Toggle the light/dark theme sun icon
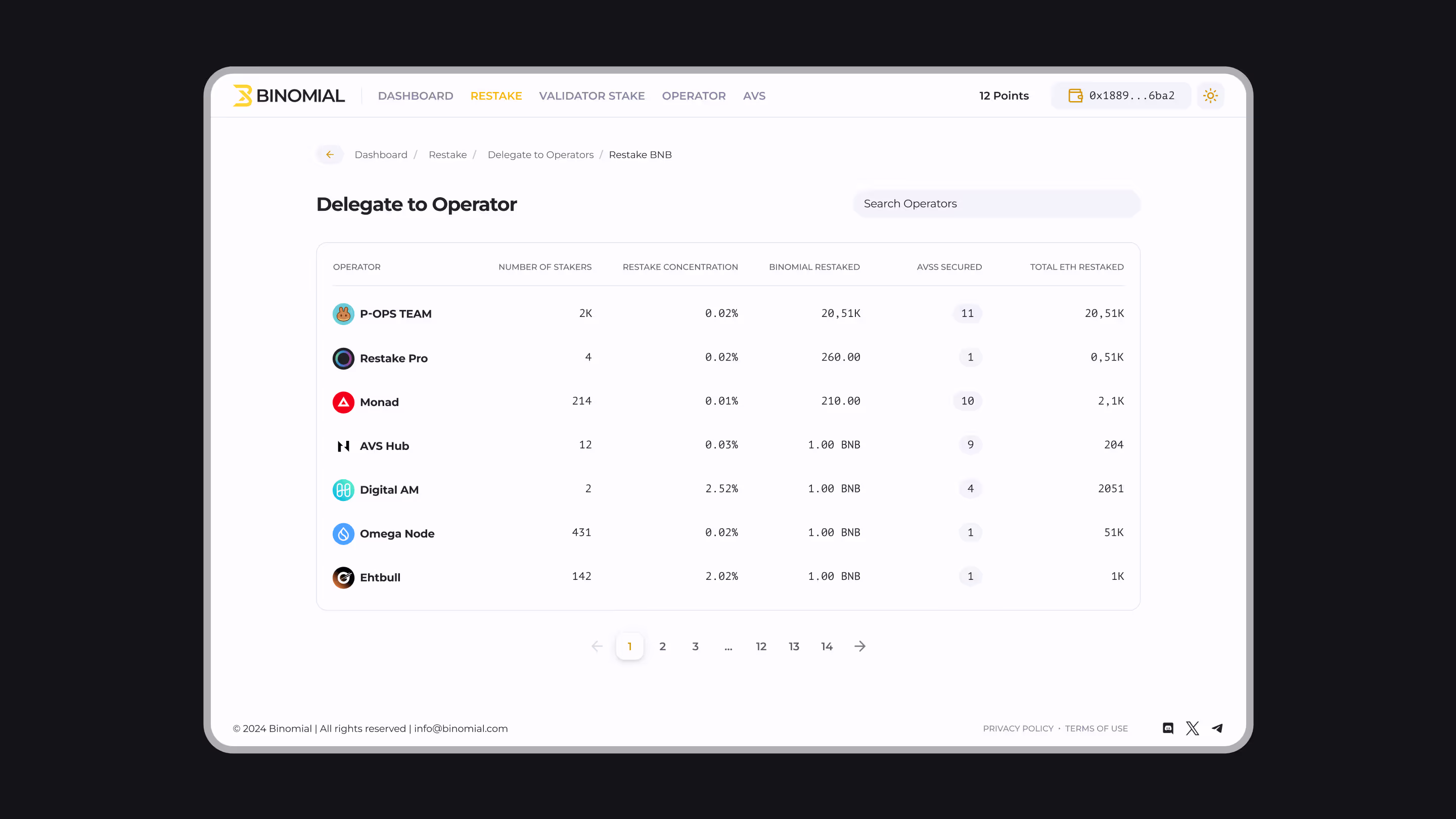Image resolution: width=1456 pixels, height=819 pixels. click(1210, 96)
